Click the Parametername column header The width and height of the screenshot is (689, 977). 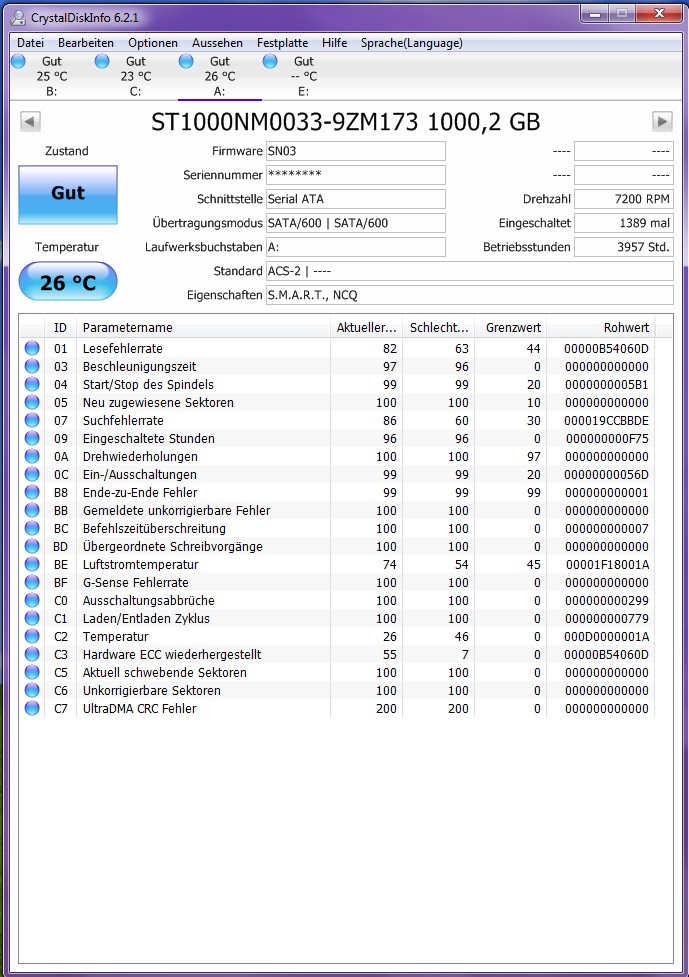(202, 327)
